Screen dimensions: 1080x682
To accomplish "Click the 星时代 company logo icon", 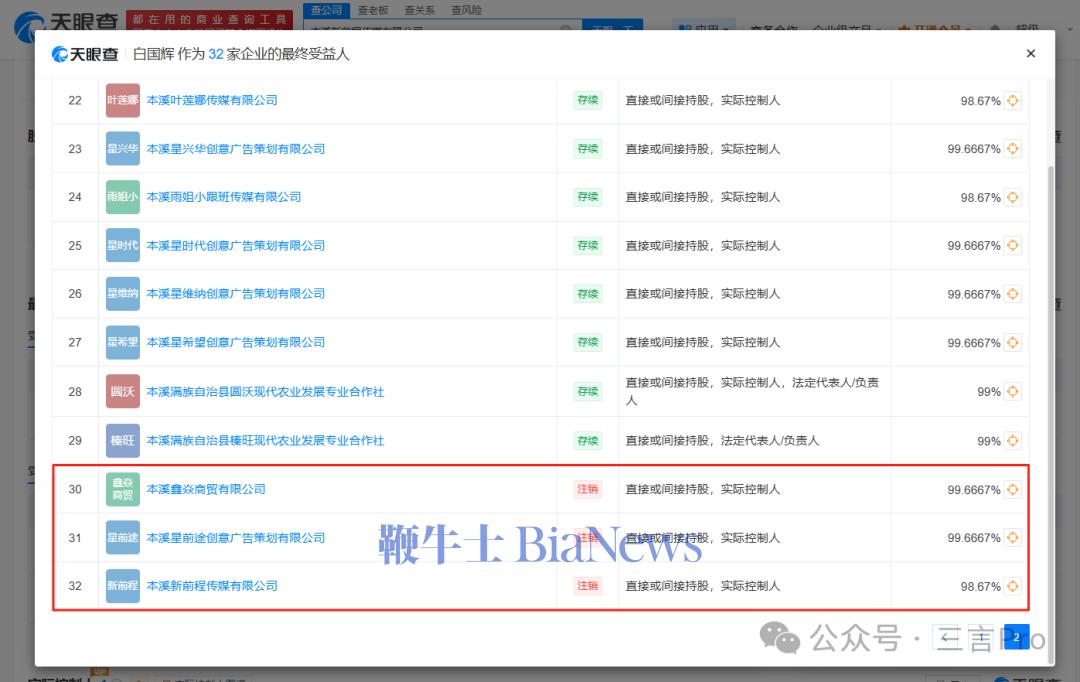I will (x=123, y=246).
